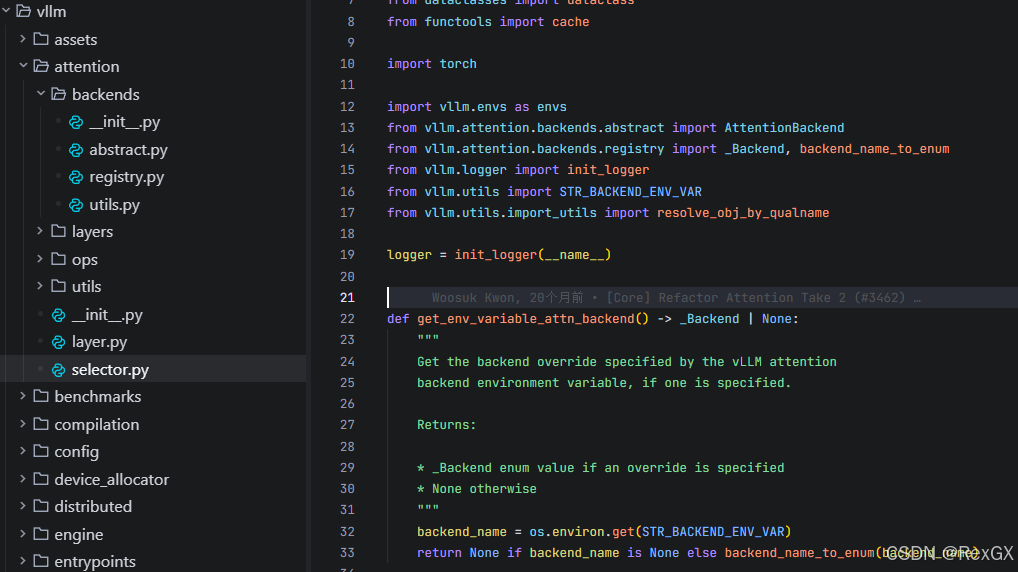1018x572 pixels.
Task: Expand the layers folder chevron
Action: click(x=40, y=231)
